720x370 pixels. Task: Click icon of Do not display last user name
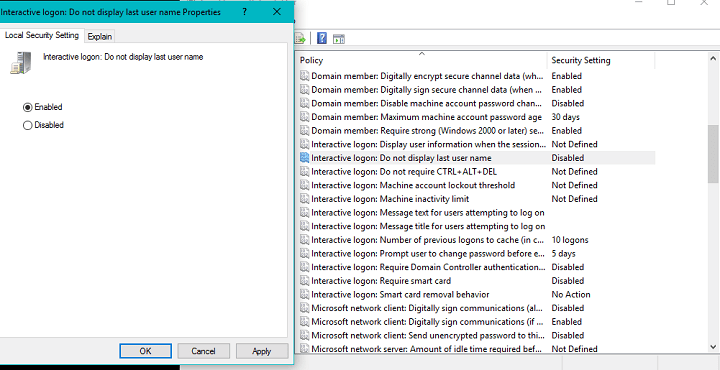tap(304, 158)
